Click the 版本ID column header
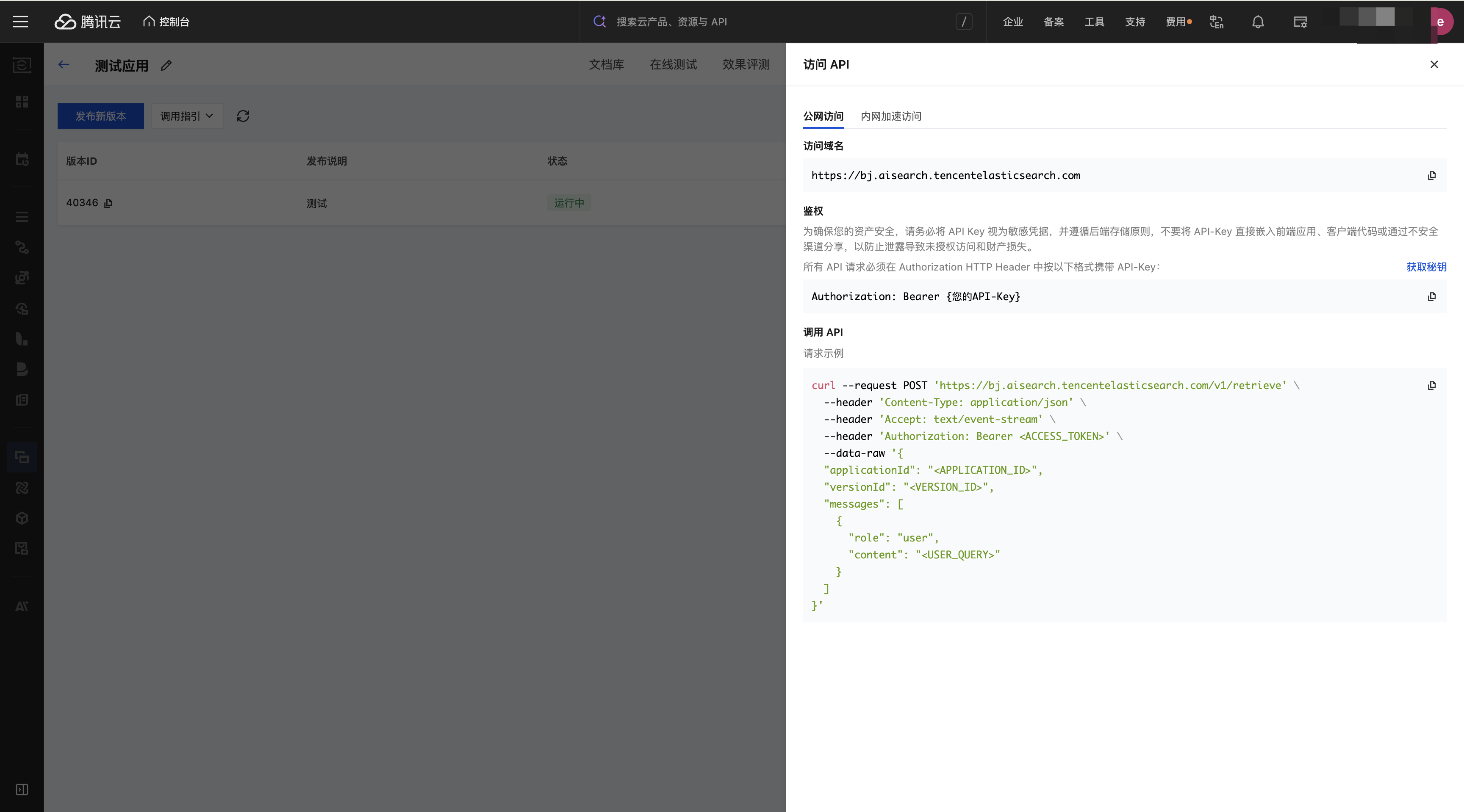1464x812 pixels. pyautogui.click(x=81, y=161)
